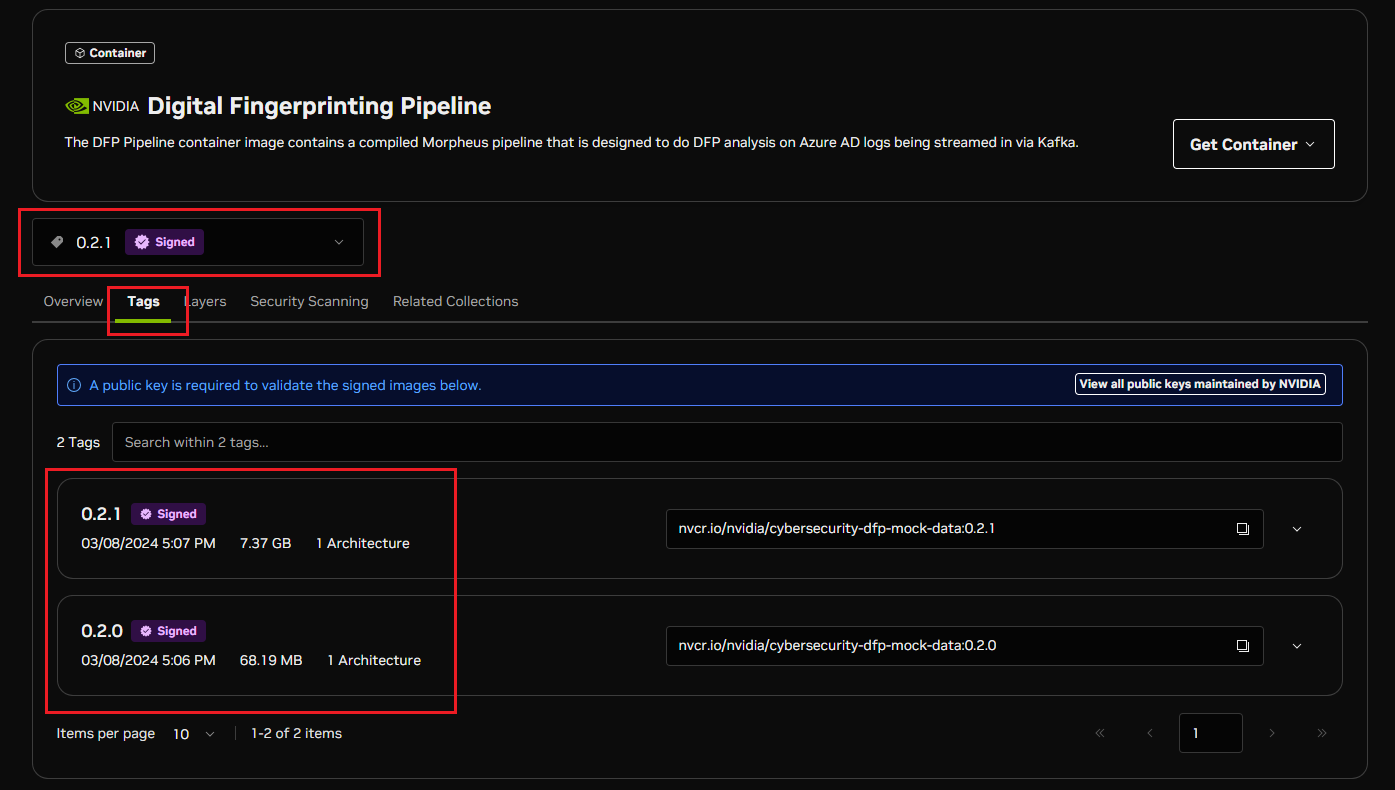Screen dimensions: 1395x790
Task: Click the 03/08/2024 5:06 PM timestamp
Action: point(148,660)
